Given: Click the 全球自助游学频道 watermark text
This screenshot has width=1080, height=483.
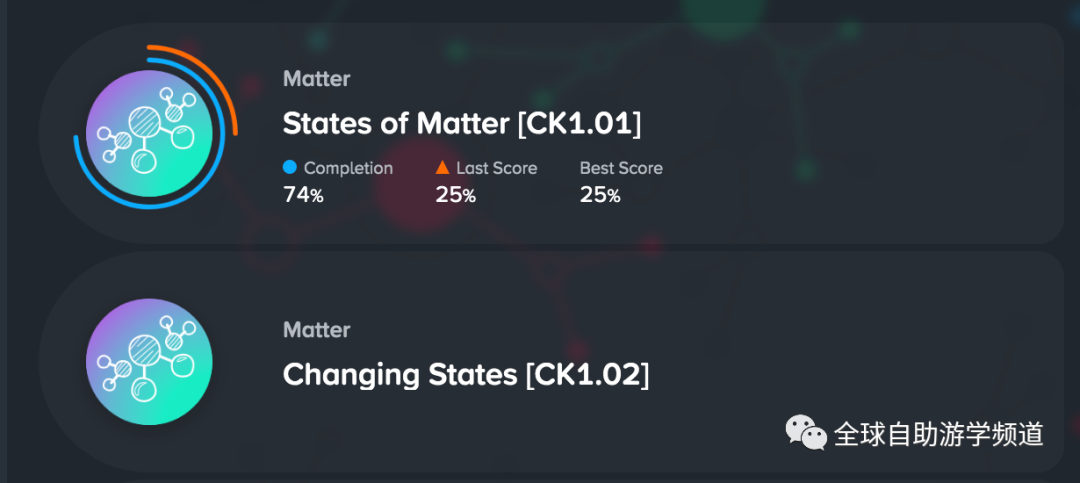Looking at the screenshot, I should 939,434.
